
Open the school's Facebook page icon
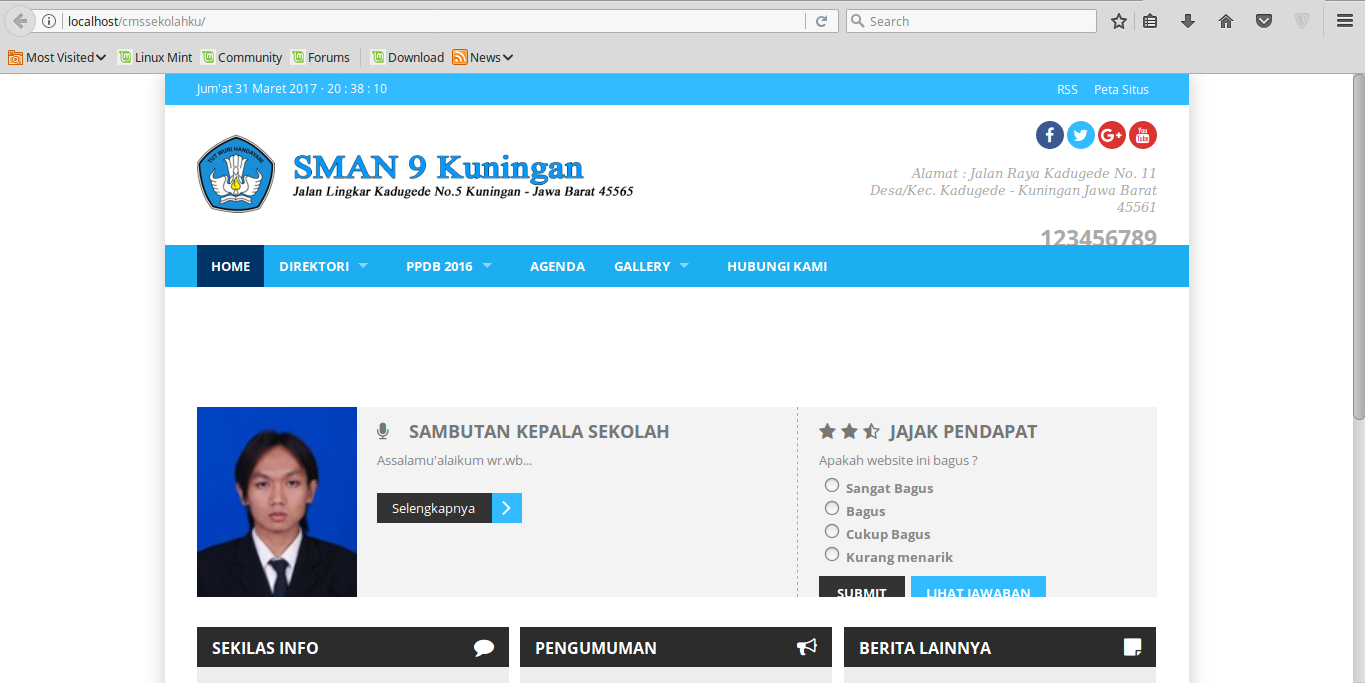click(1049, 134)
